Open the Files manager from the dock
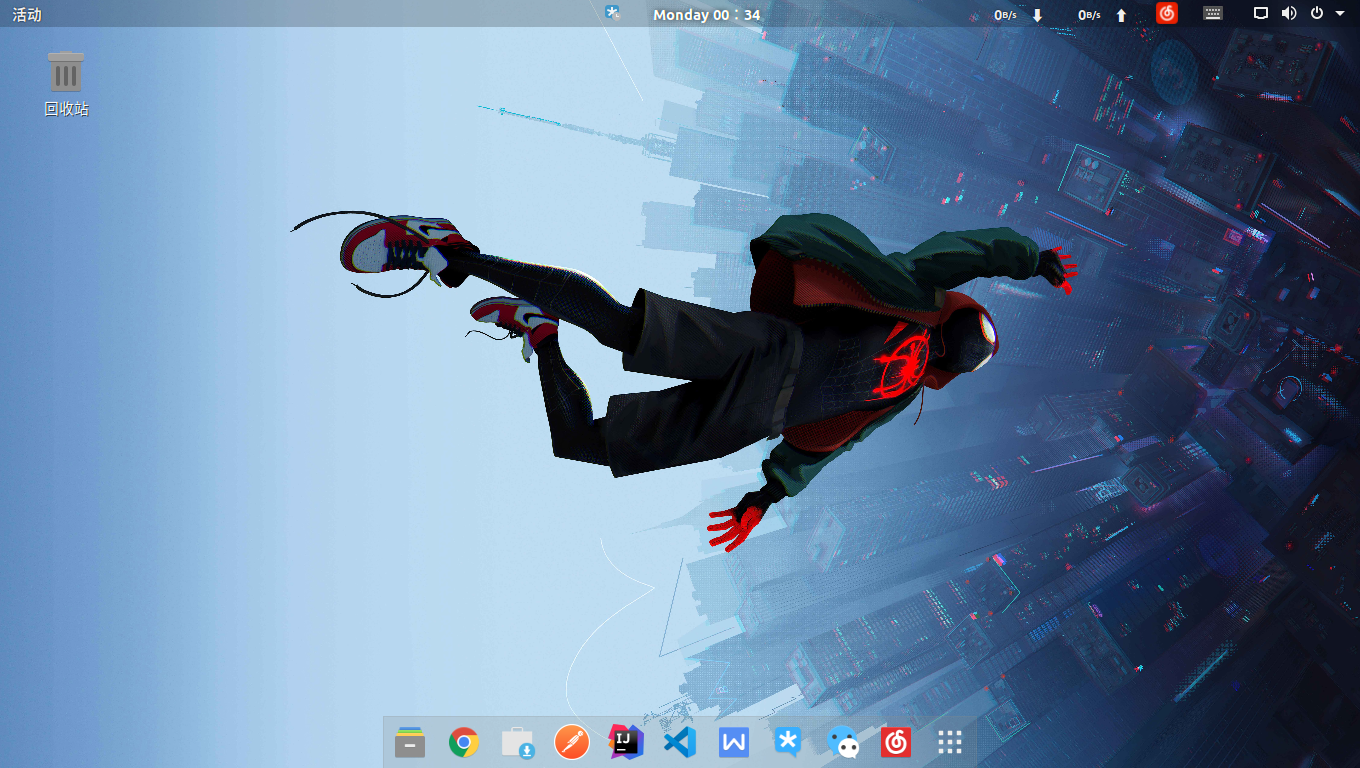 (x=410, y=743)
